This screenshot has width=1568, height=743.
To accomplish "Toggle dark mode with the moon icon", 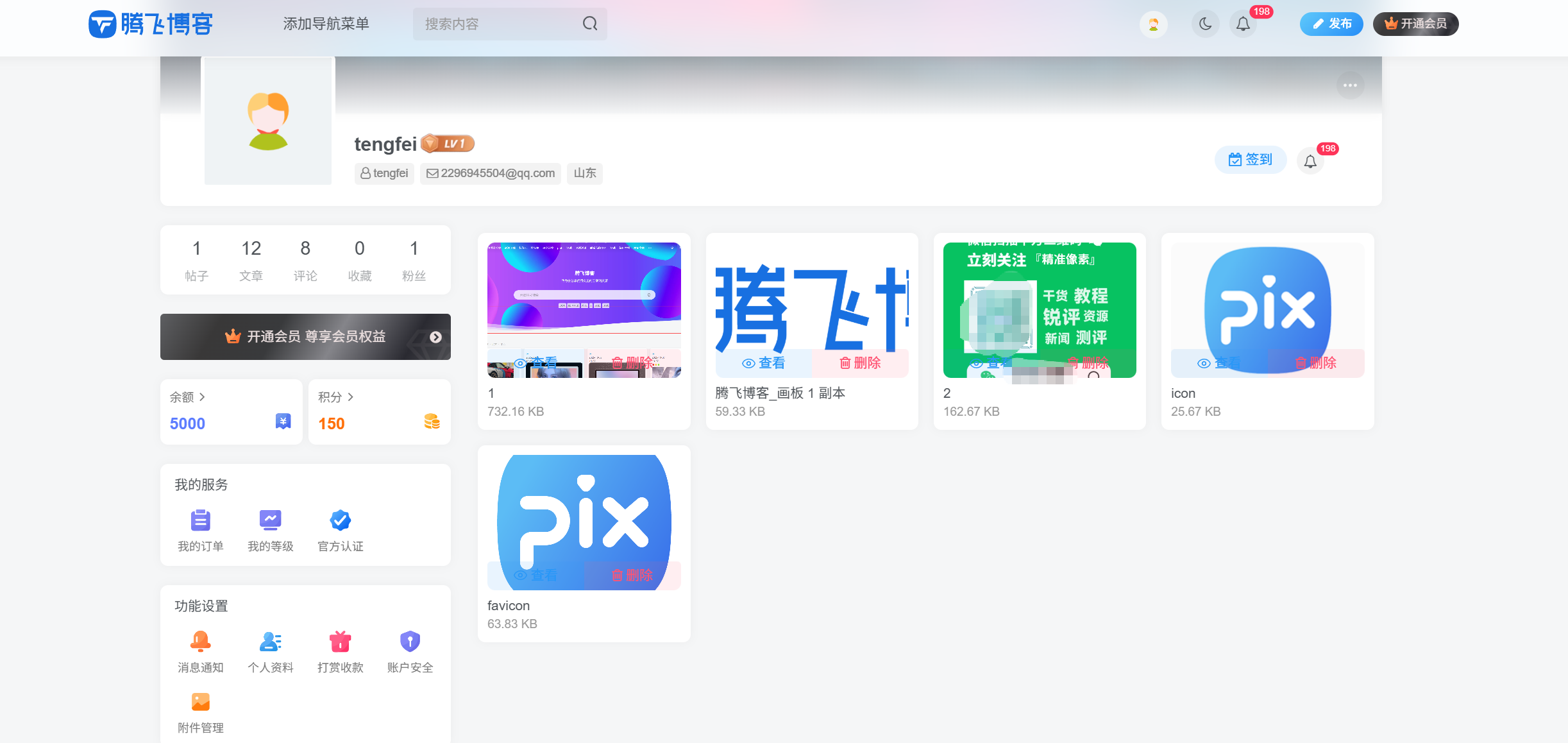I will pyautogui.click(x=1205, y=24).
